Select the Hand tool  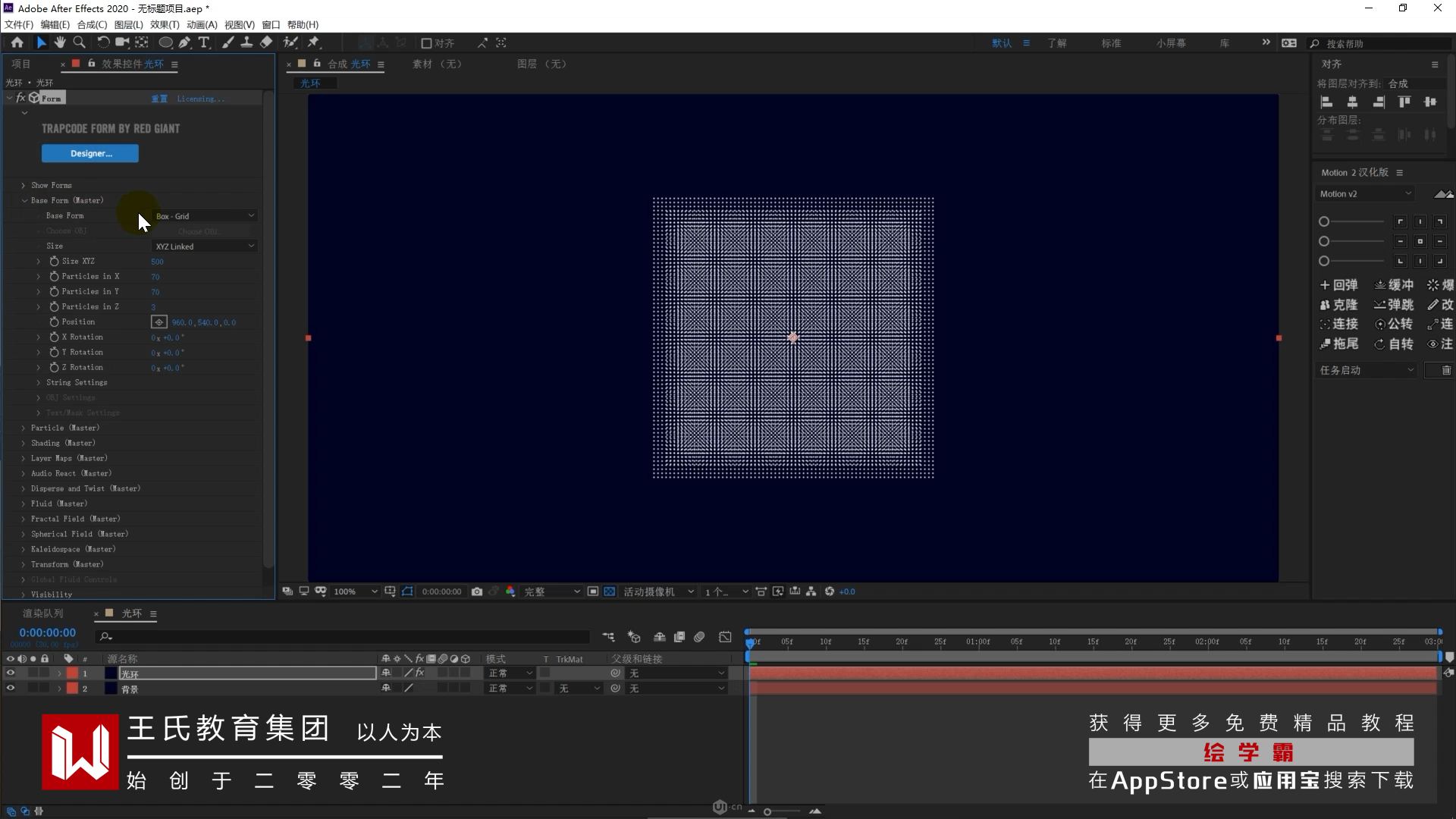(x=60, y=42)
